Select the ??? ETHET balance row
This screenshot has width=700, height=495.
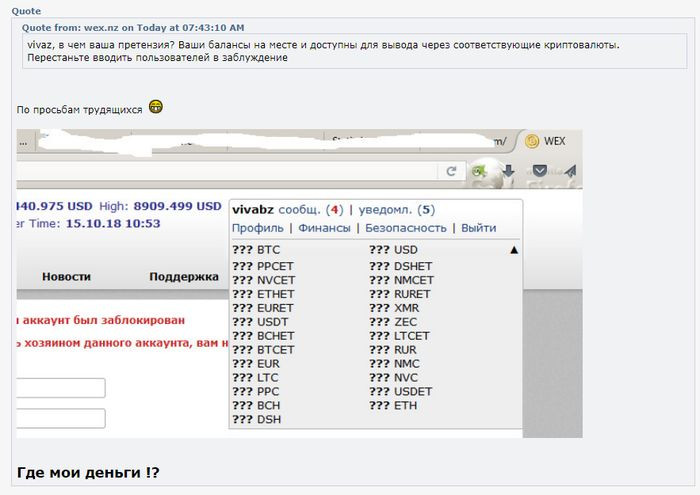pos(263,295)
